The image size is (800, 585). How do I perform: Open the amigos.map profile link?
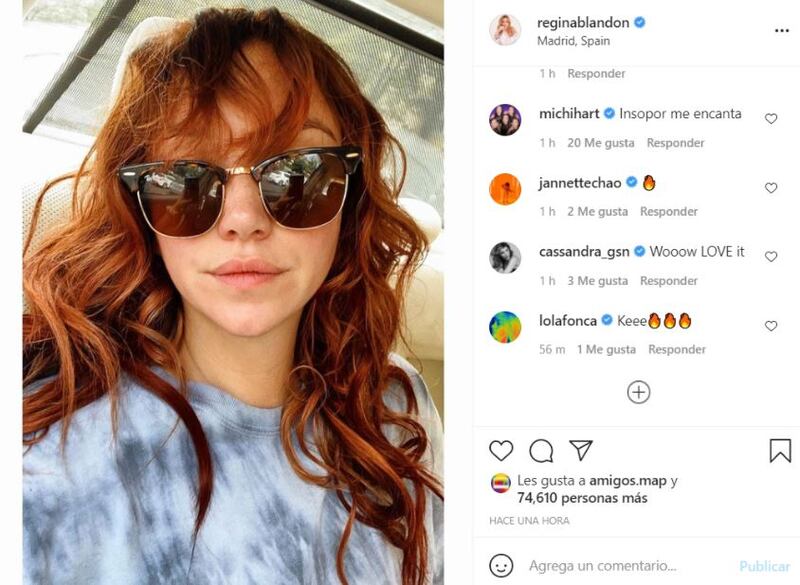click(x=628, y=480)
